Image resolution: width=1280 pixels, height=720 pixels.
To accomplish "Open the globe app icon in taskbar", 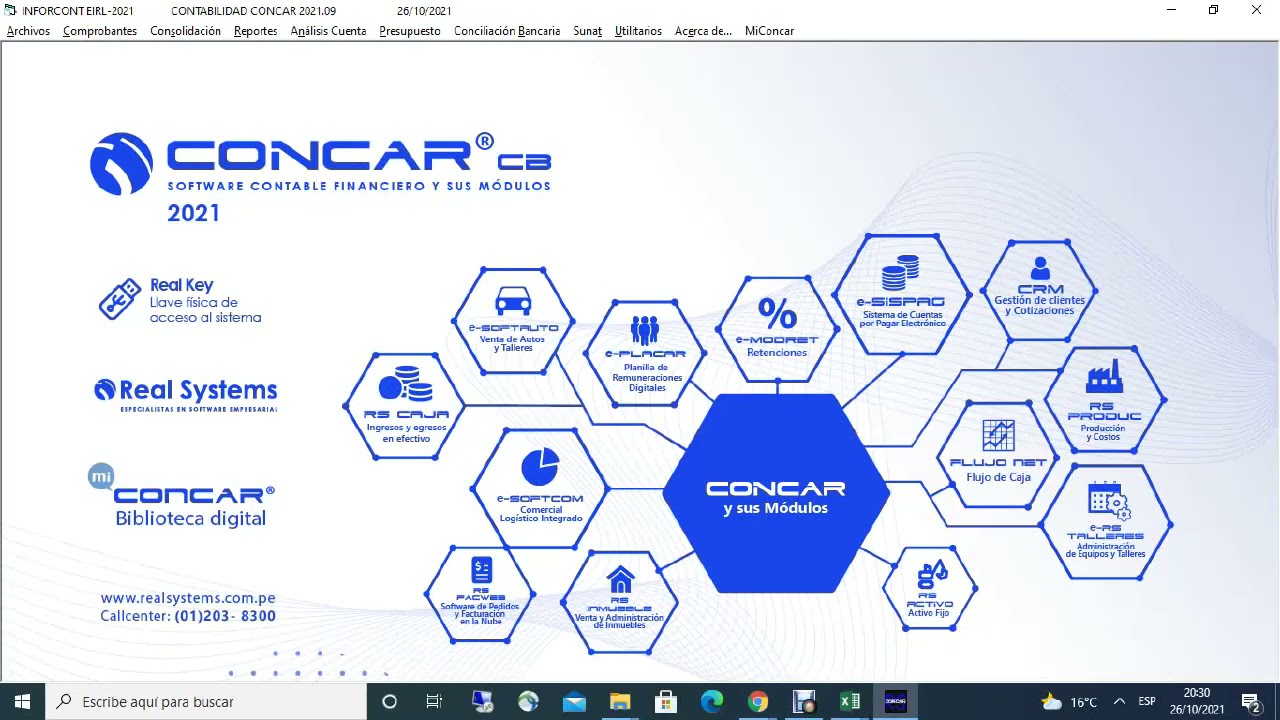I will [x=528, y=702].
